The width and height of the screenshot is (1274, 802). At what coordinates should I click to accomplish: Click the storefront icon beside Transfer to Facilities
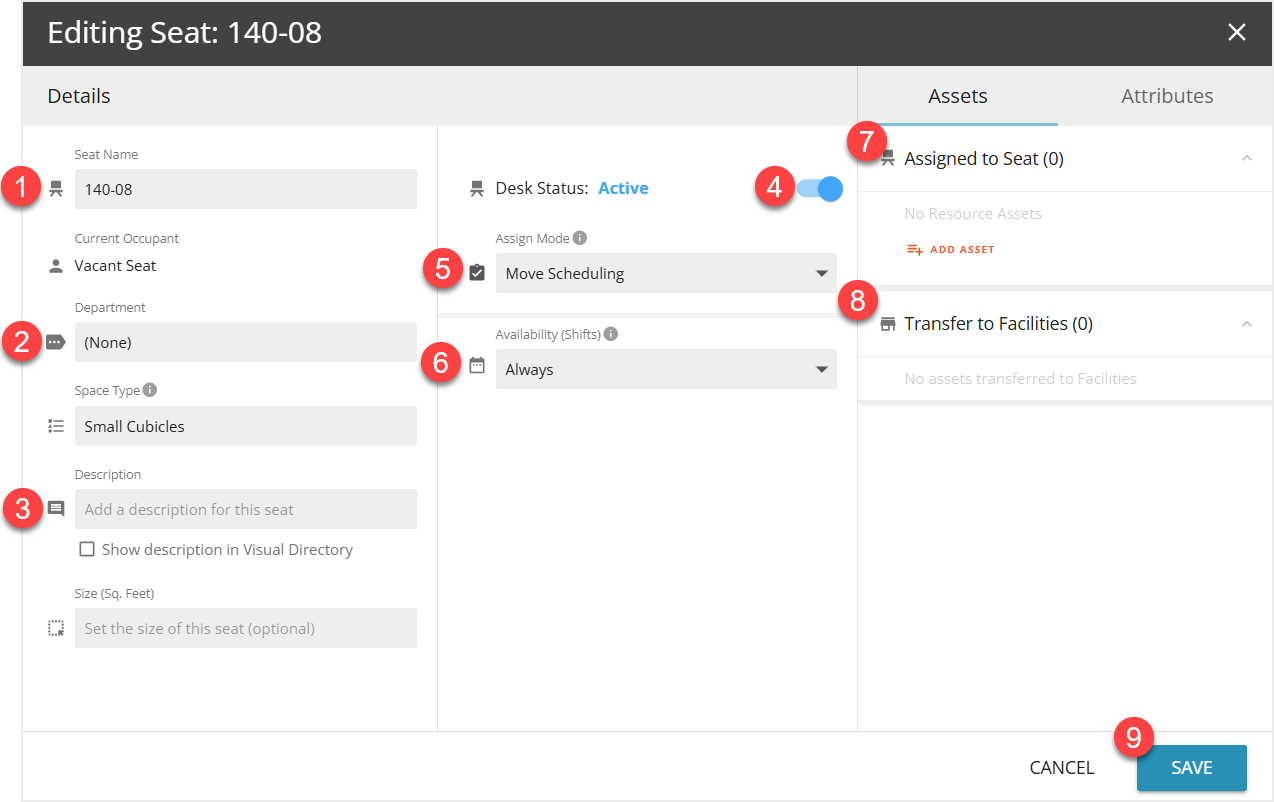(887, 324)
